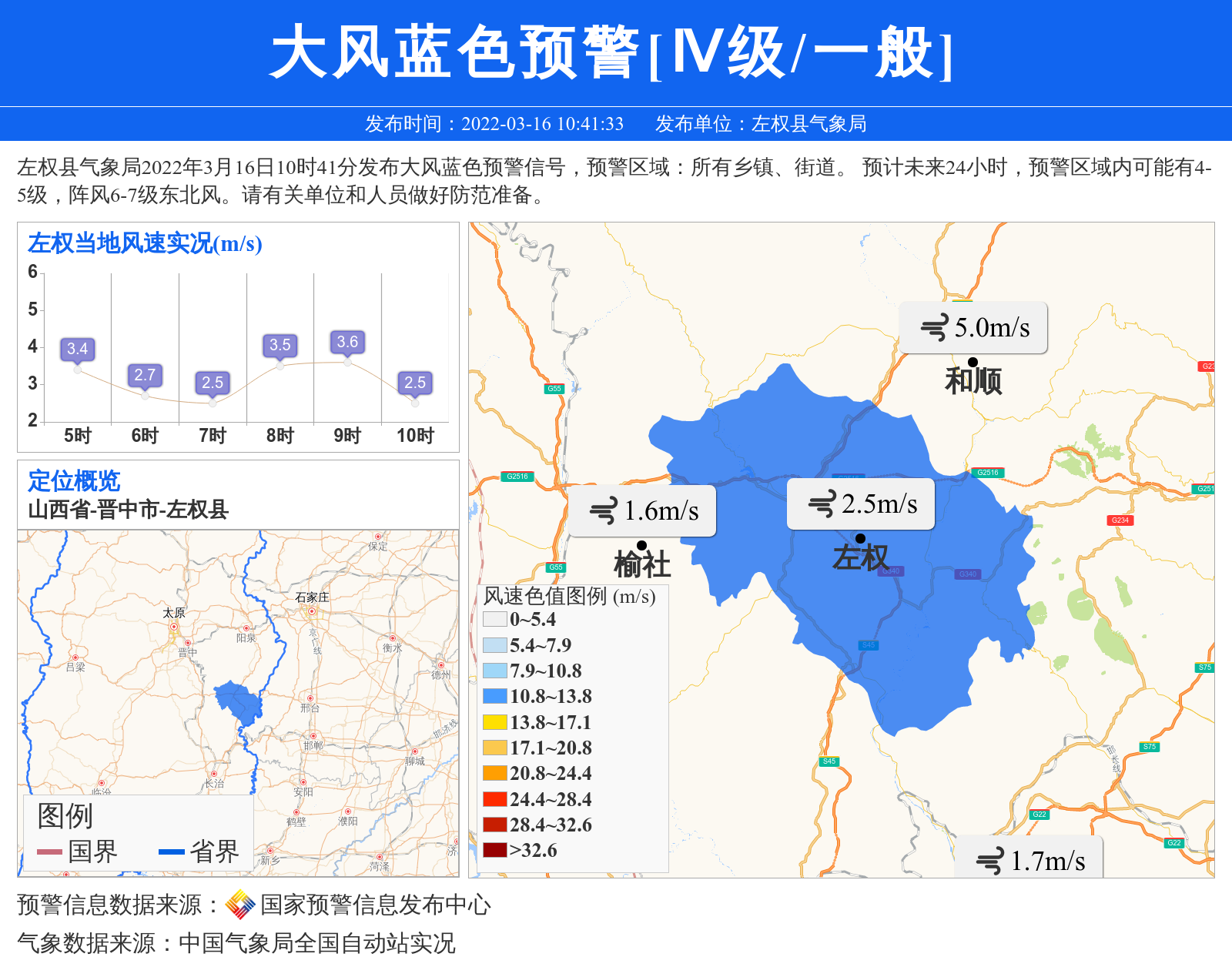Click the 太原 city label on overview map
Image resolution: width=1232 pixels, height=967 pixels.
point(174,613)
